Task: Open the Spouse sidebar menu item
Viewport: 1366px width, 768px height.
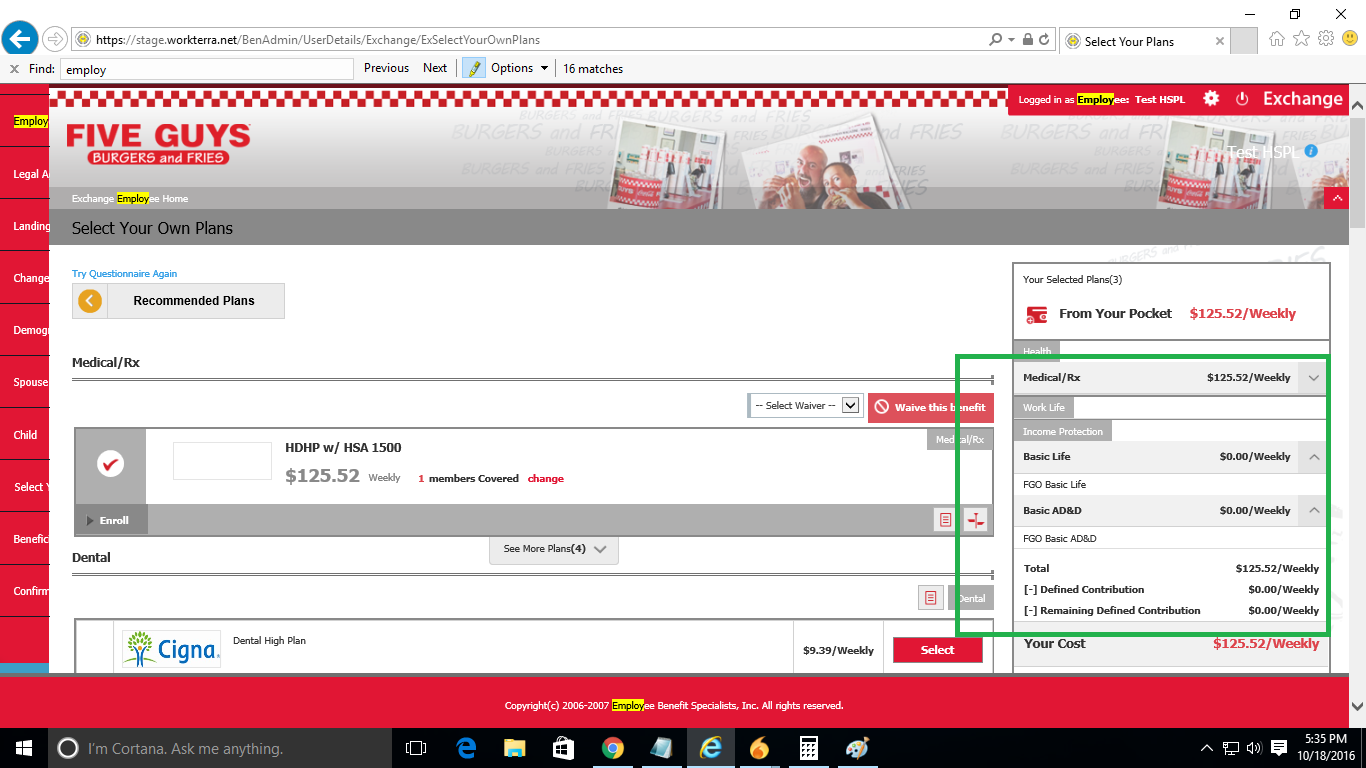Action: pyautogui.click(x=24, y=382)
